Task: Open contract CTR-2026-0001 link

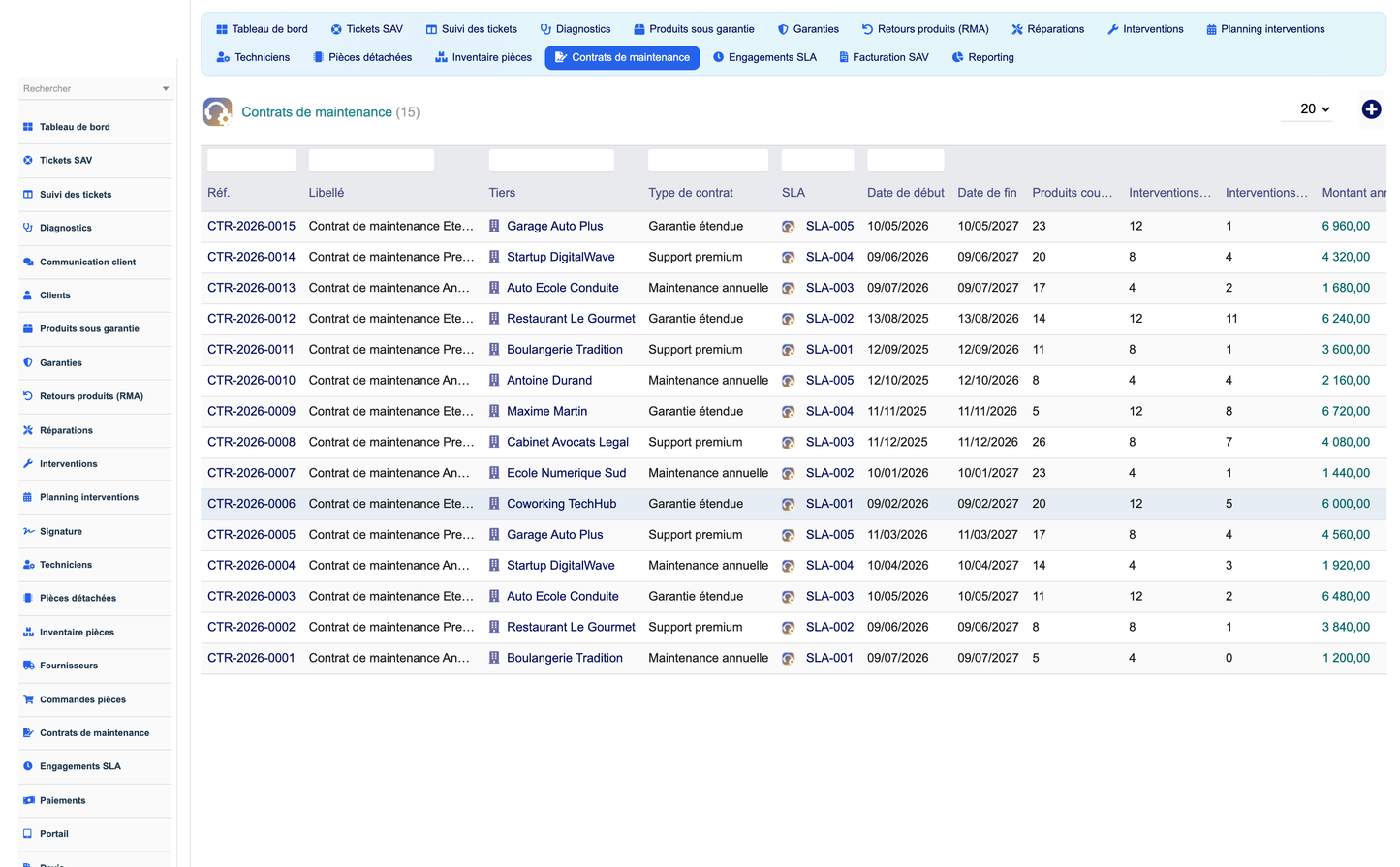Action: [x=251, y=658]
